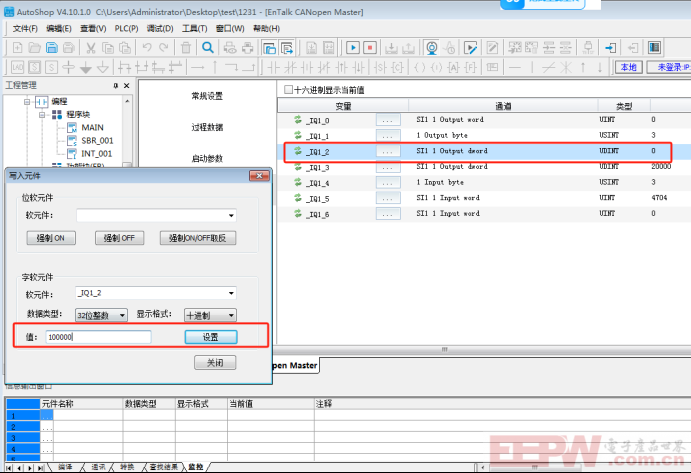
Task: Collapse the 程序块 tree node
Action: (x=42, y=115)
